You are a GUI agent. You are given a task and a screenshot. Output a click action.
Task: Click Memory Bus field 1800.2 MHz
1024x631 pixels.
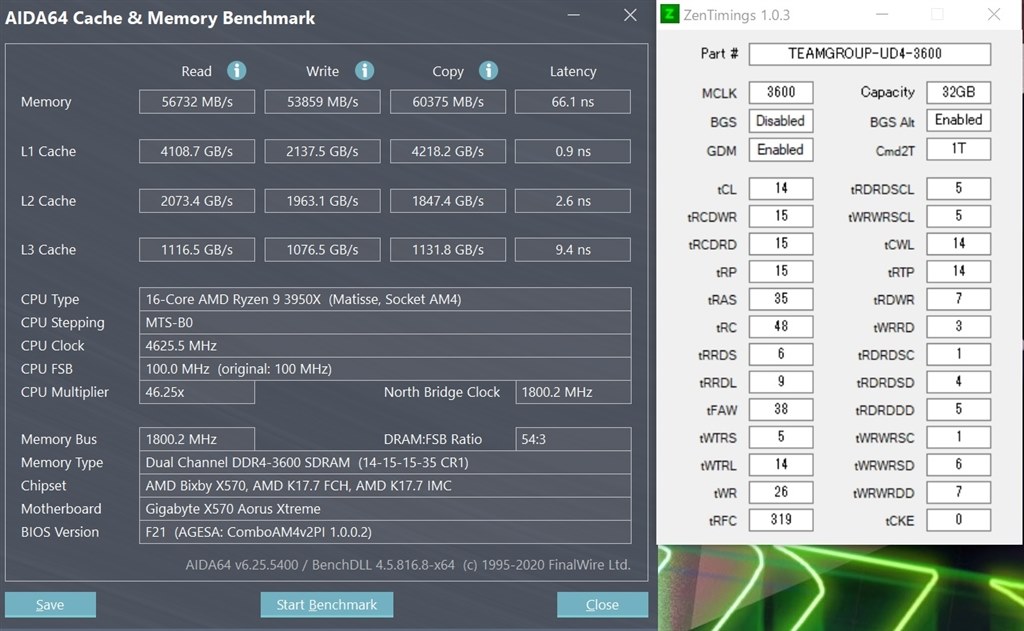tap(197, 439)
